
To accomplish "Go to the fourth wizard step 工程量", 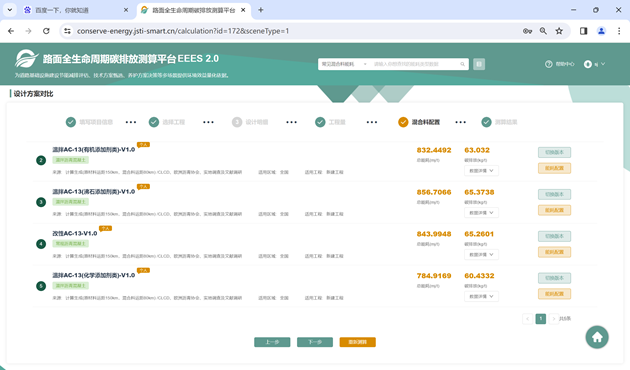I will (x=330, y=122).
